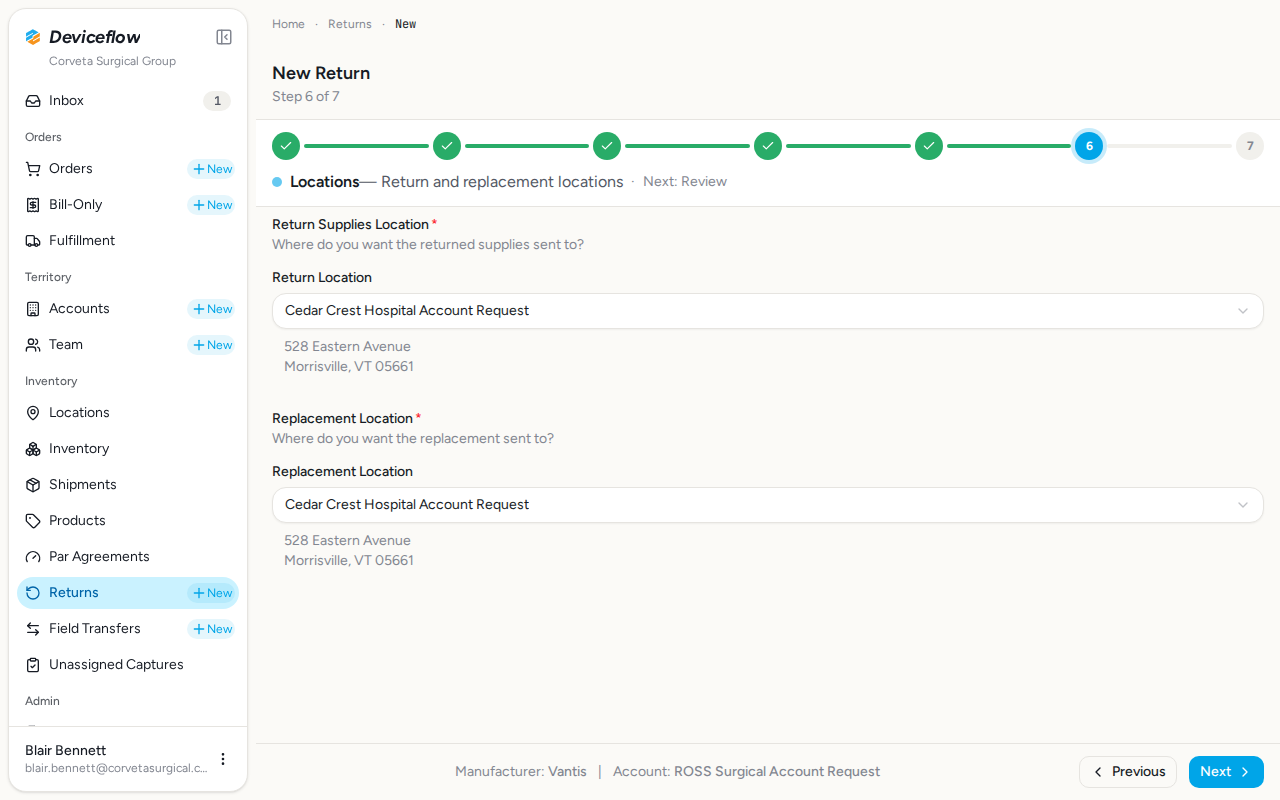Expand the Replacement Location dropdown
This screenshot has height=800, width=1280.
click(x=768, y=505)
